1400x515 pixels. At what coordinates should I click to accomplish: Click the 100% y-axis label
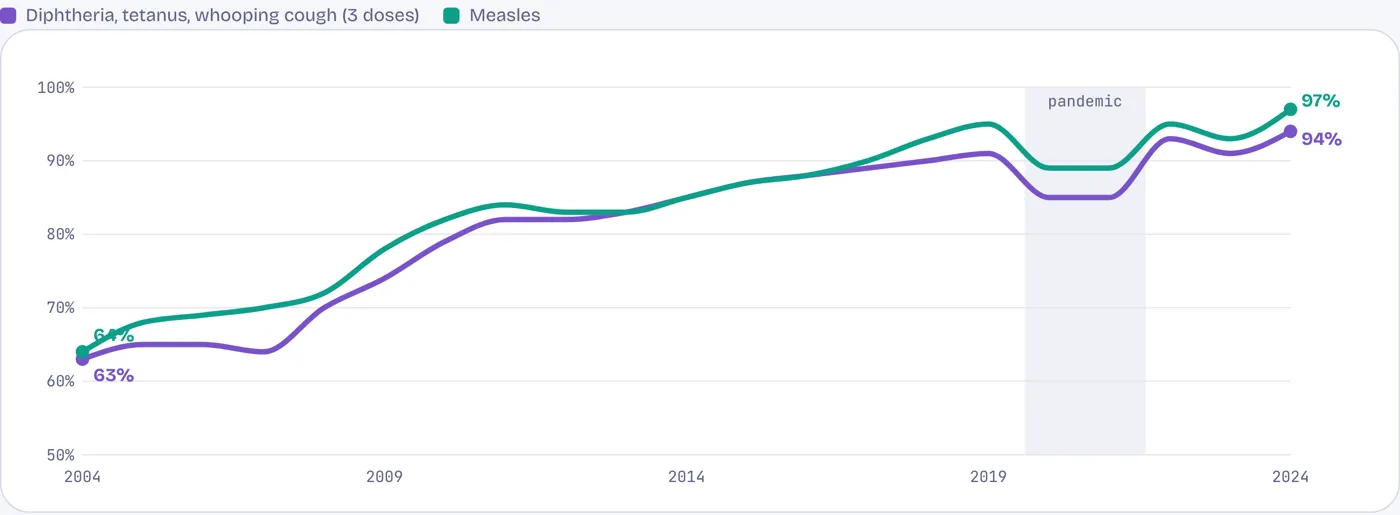click(x=56, y=87)
